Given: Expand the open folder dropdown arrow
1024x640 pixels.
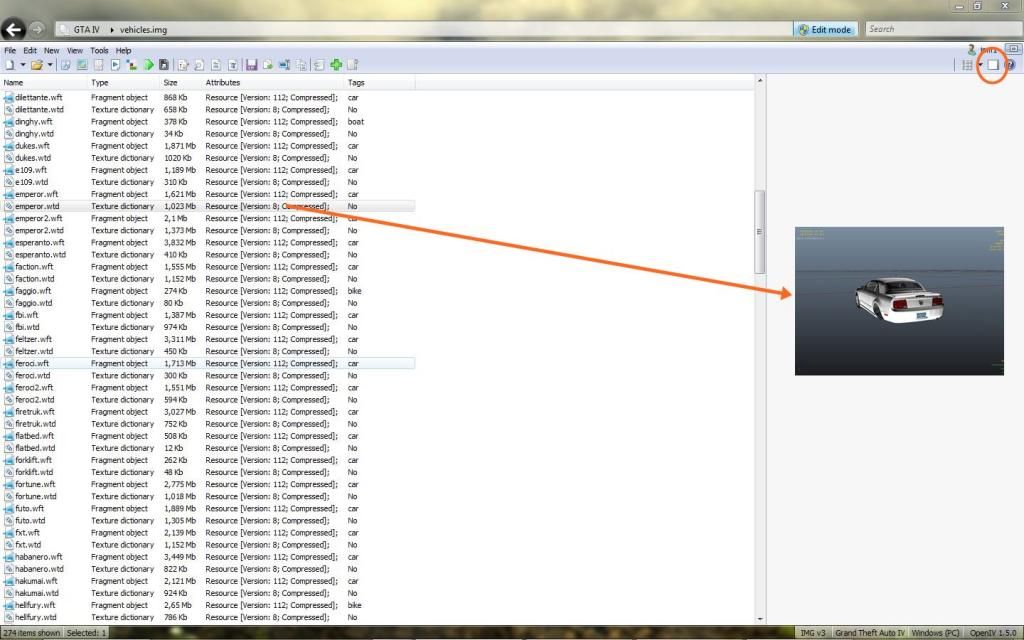Looking at the screenshot, I should (49, 65).
